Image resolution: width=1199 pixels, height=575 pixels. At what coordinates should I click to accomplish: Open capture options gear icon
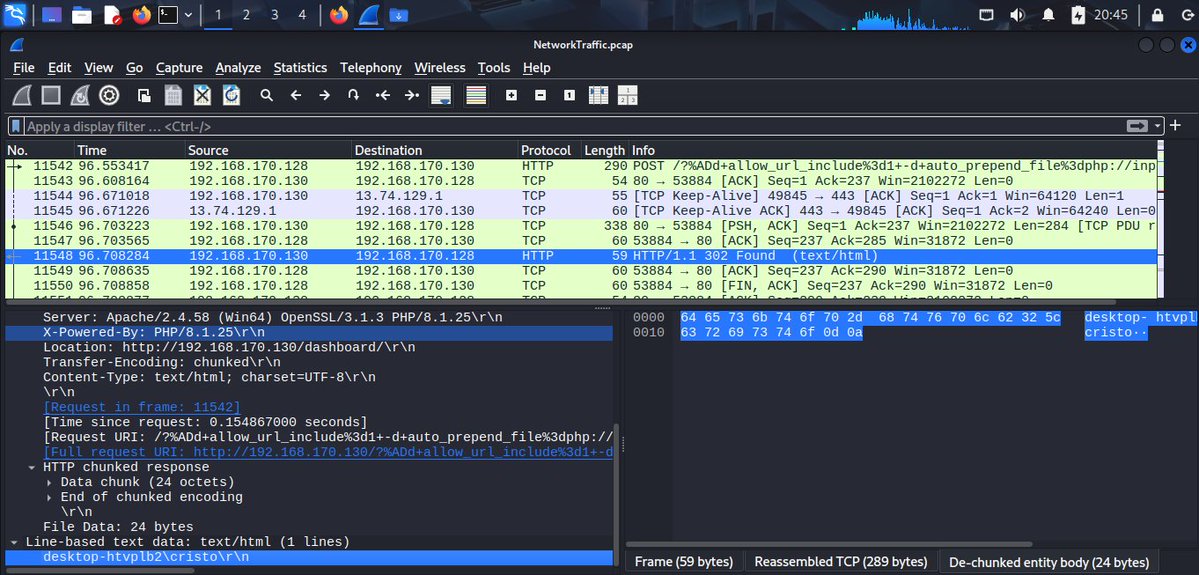pyautogui.click(x=109, y=96)
